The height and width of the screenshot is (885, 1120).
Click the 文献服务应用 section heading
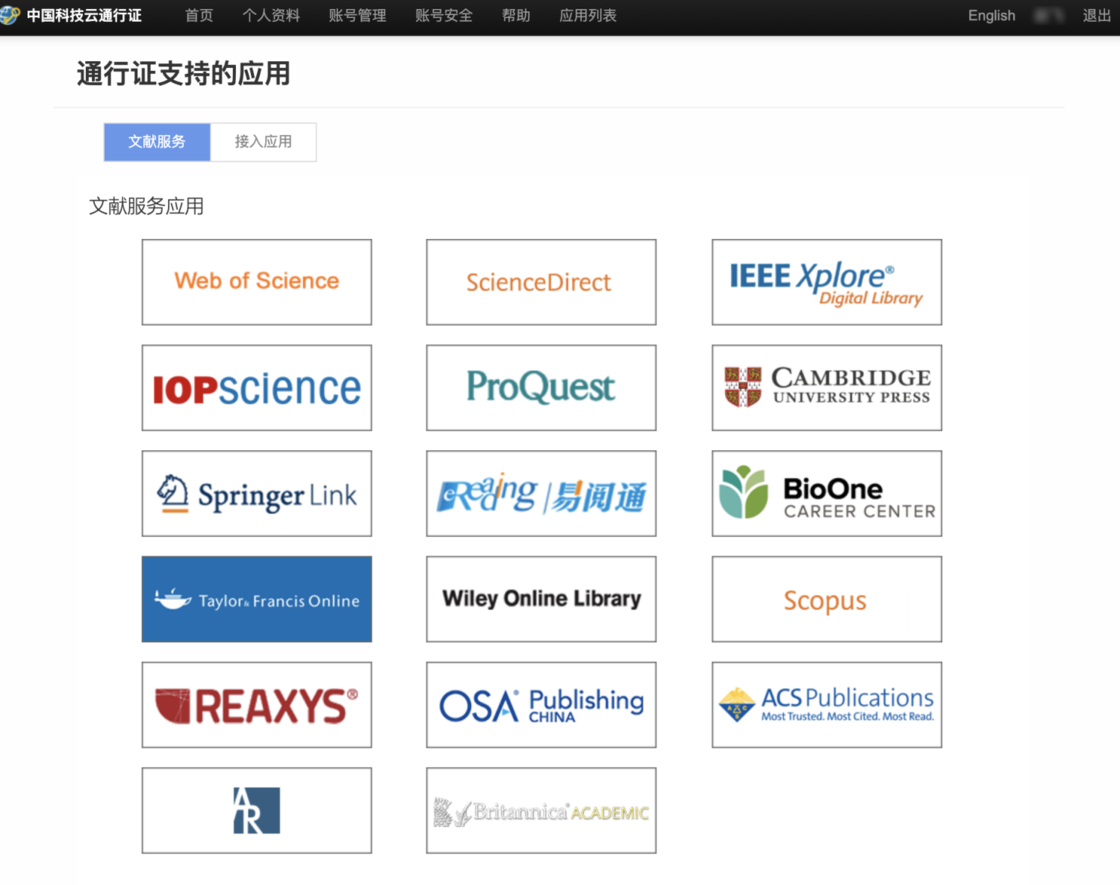coord(146,206)
